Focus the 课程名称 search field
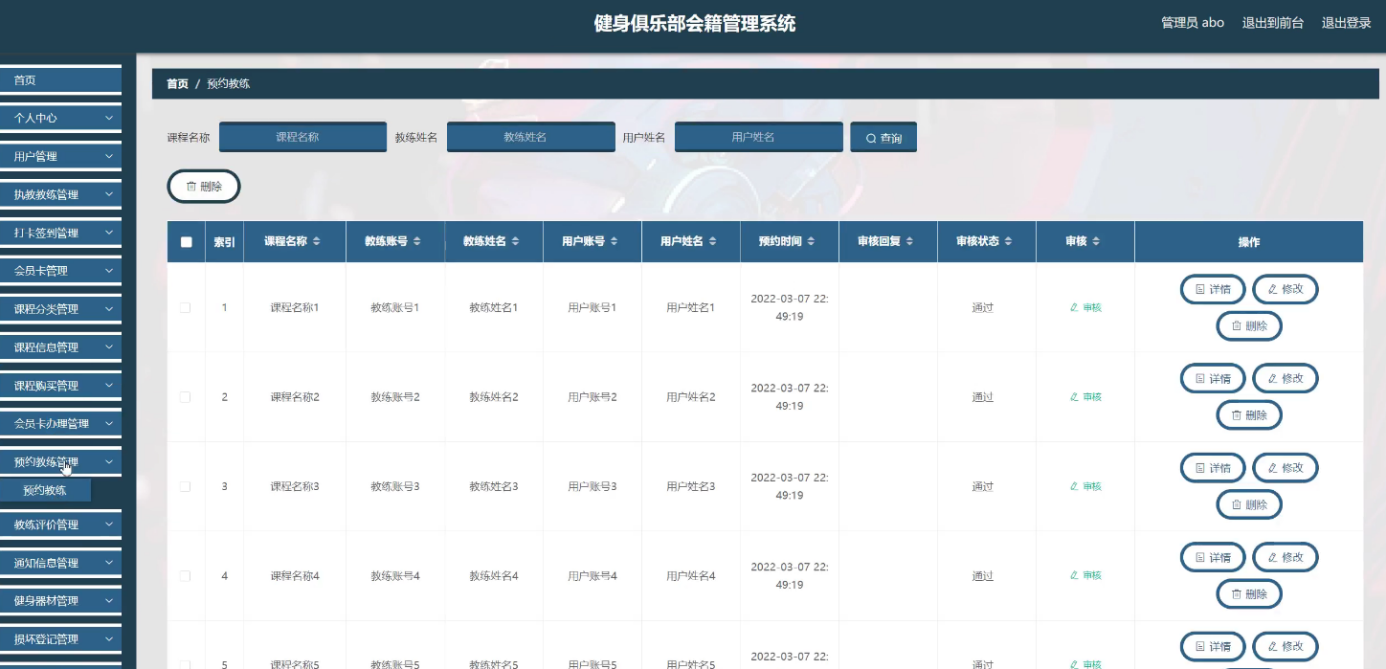This screenshot has width=1386, height=669. 303,137
